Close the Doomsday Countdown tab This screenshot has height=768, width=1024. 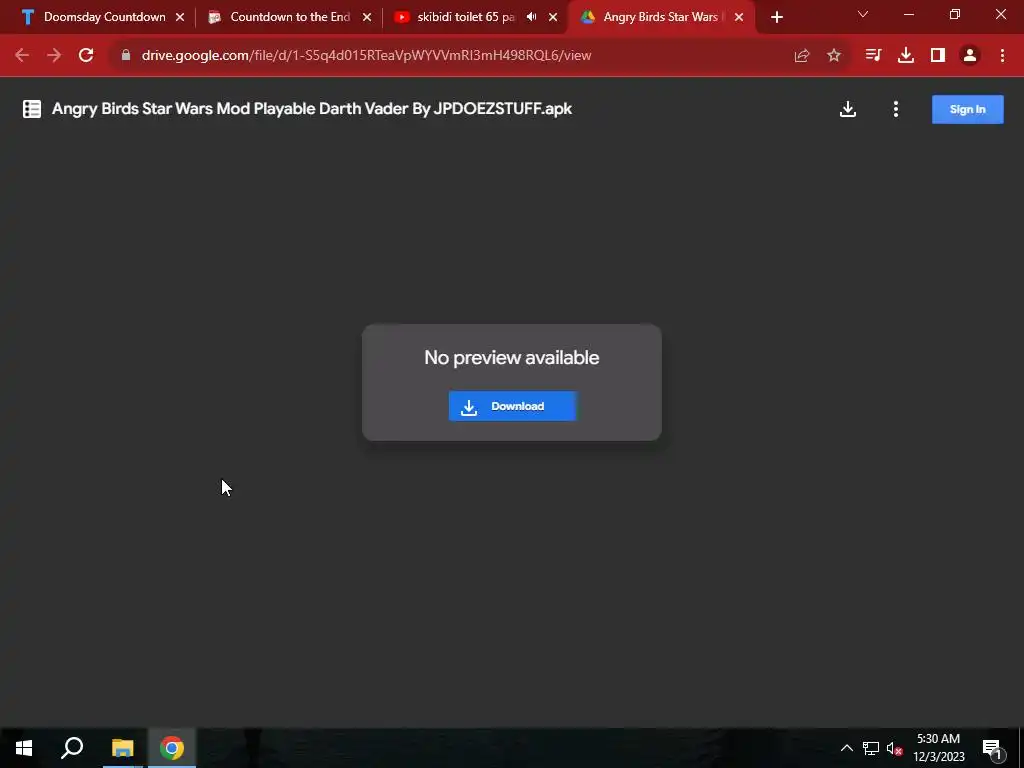tap(180, 17)
